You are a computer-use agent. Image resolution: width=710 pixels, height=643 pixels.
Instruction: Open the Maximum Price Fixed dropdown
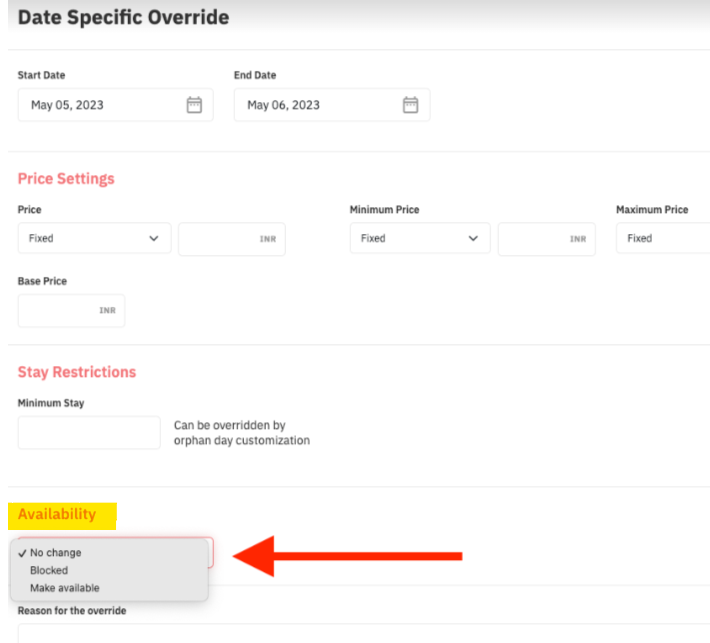coord(663,238)
